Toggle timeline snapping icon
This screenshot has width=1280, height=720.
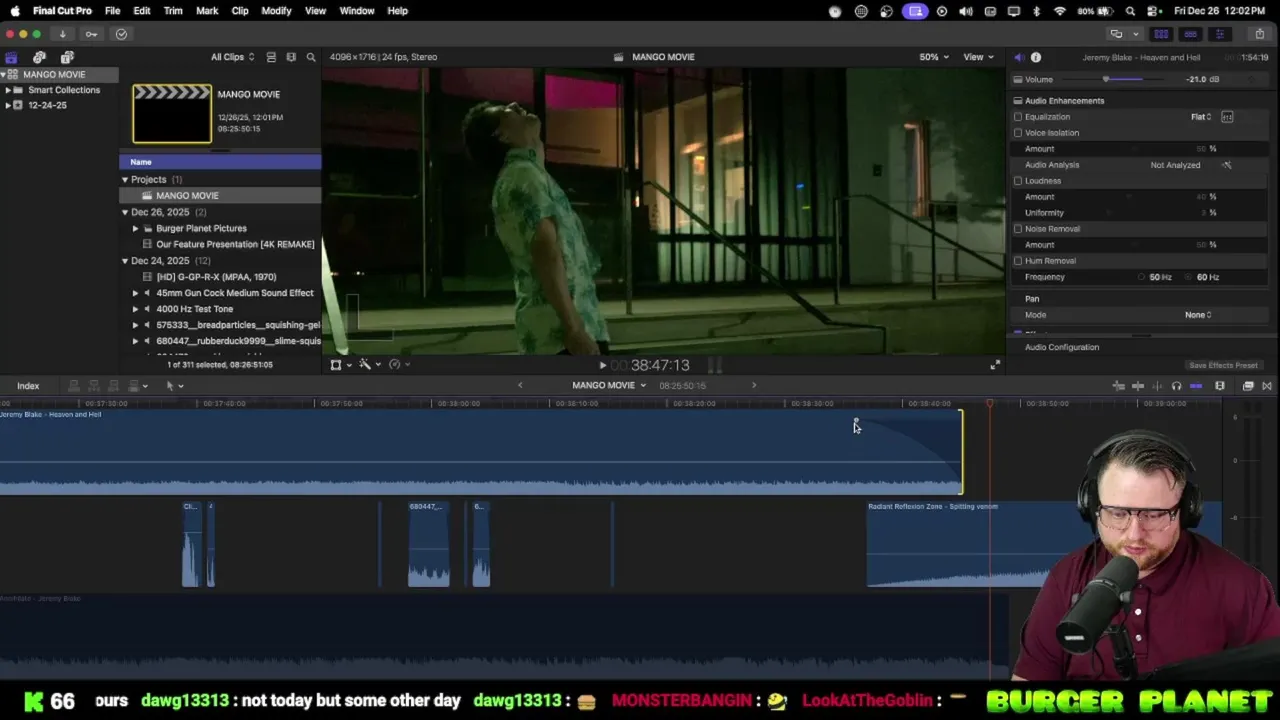[x=1196, y=386]
